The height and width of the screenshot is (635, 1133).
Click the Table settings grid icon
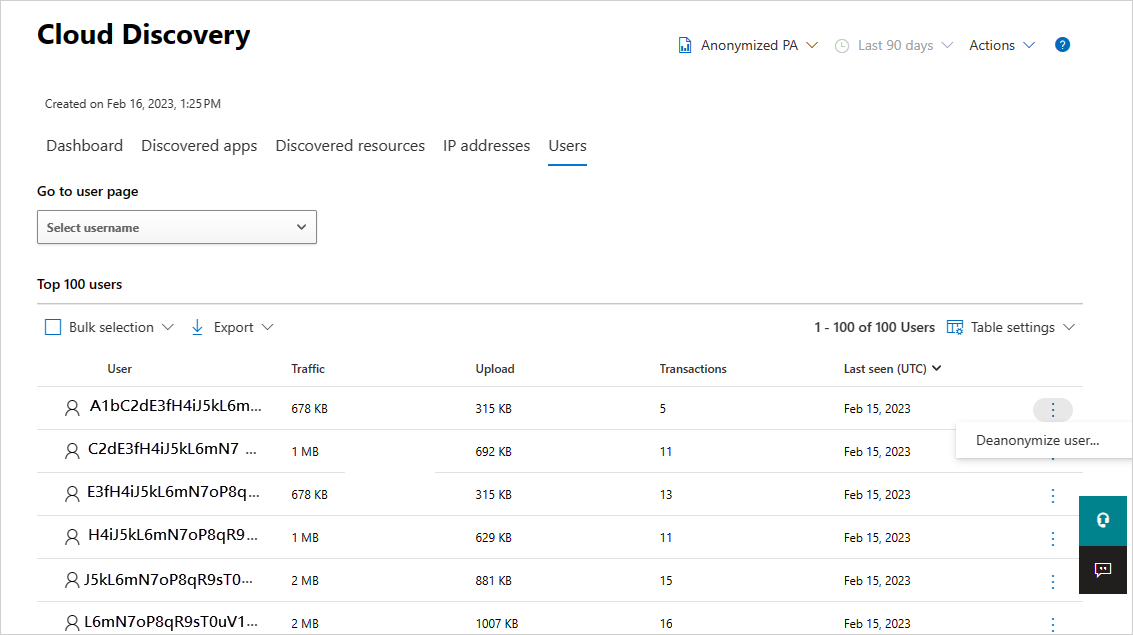(955, 327)
